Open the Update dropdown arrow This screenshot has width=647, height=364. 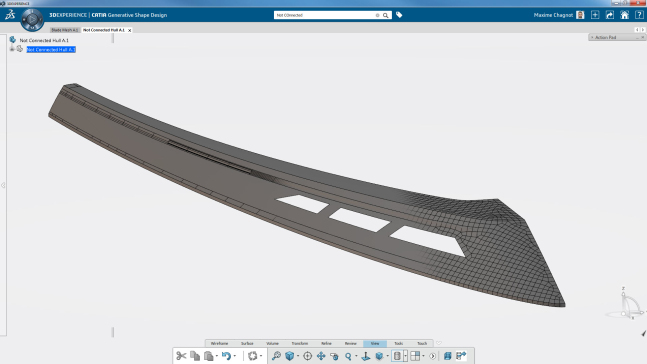261,356
